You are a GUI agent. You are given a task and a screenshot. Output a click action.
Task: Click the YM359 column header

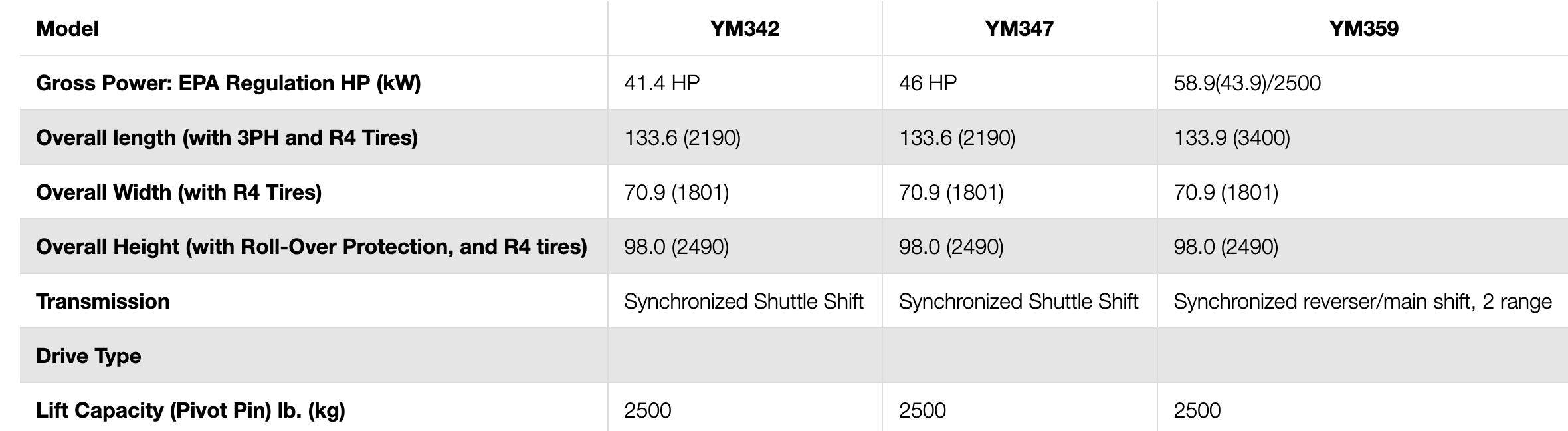[x=1363, y=29]
